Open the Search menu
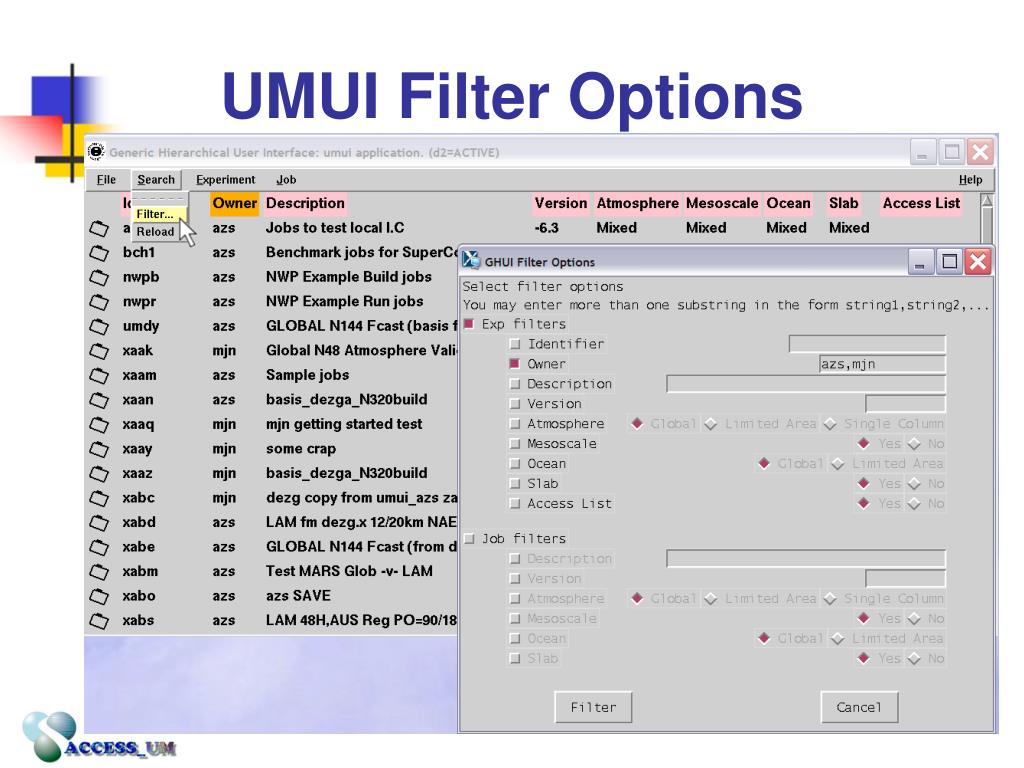Screen dimensions: 1024x768 (x=156, y=180)
